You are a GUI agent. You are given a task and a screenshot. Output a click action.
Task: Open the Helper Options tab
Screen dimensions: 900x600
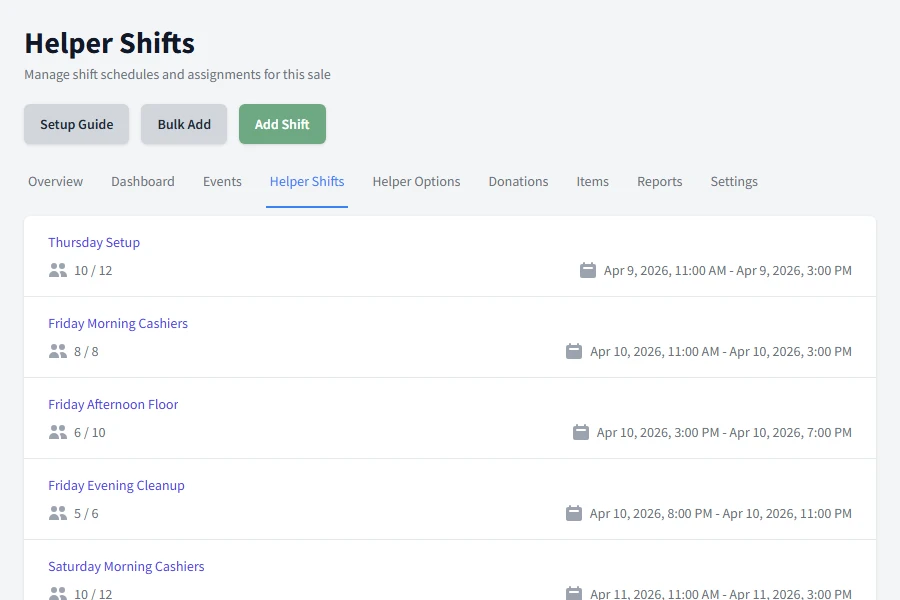tap(416, 181)
